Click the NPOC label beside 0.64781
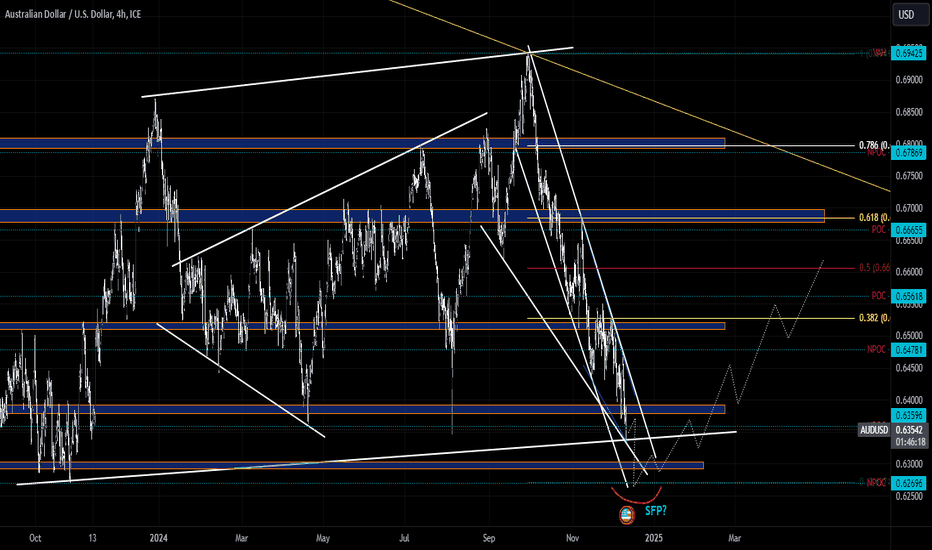This screenshot has height=550, width=932. [x=876, y=350]
